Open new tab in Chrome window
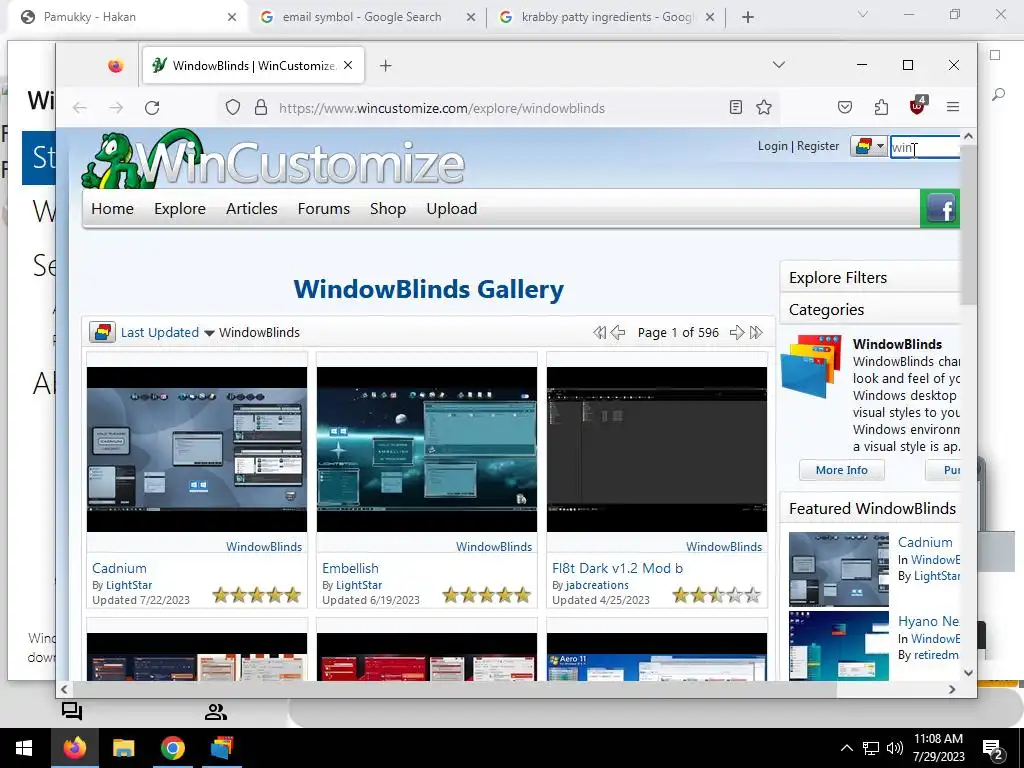This screenshot has width=1024, height=768. [748, 17]
